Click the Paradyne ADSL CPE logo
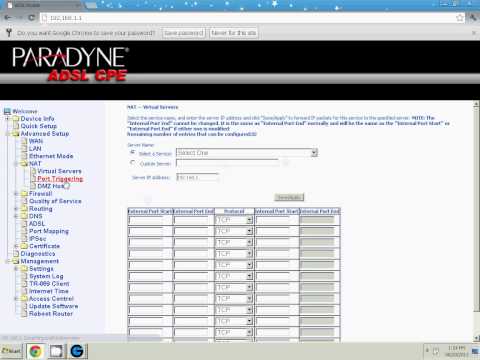 (x=70, y=64)
